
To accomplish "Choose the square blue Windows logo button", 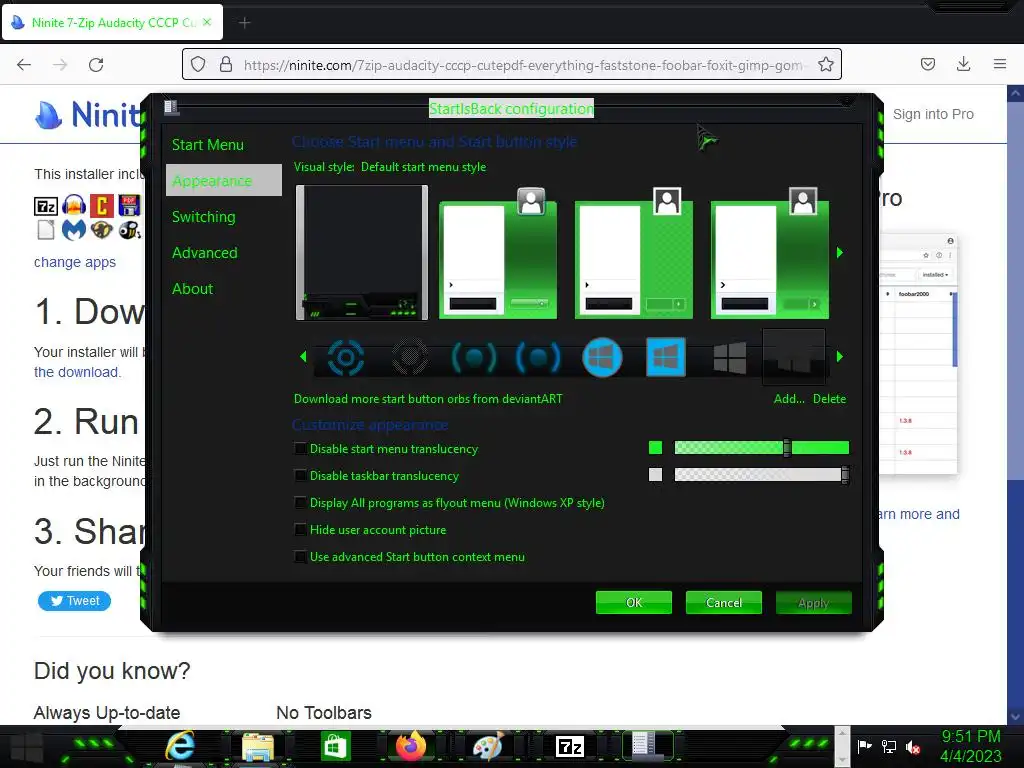I will pos(665,357).
